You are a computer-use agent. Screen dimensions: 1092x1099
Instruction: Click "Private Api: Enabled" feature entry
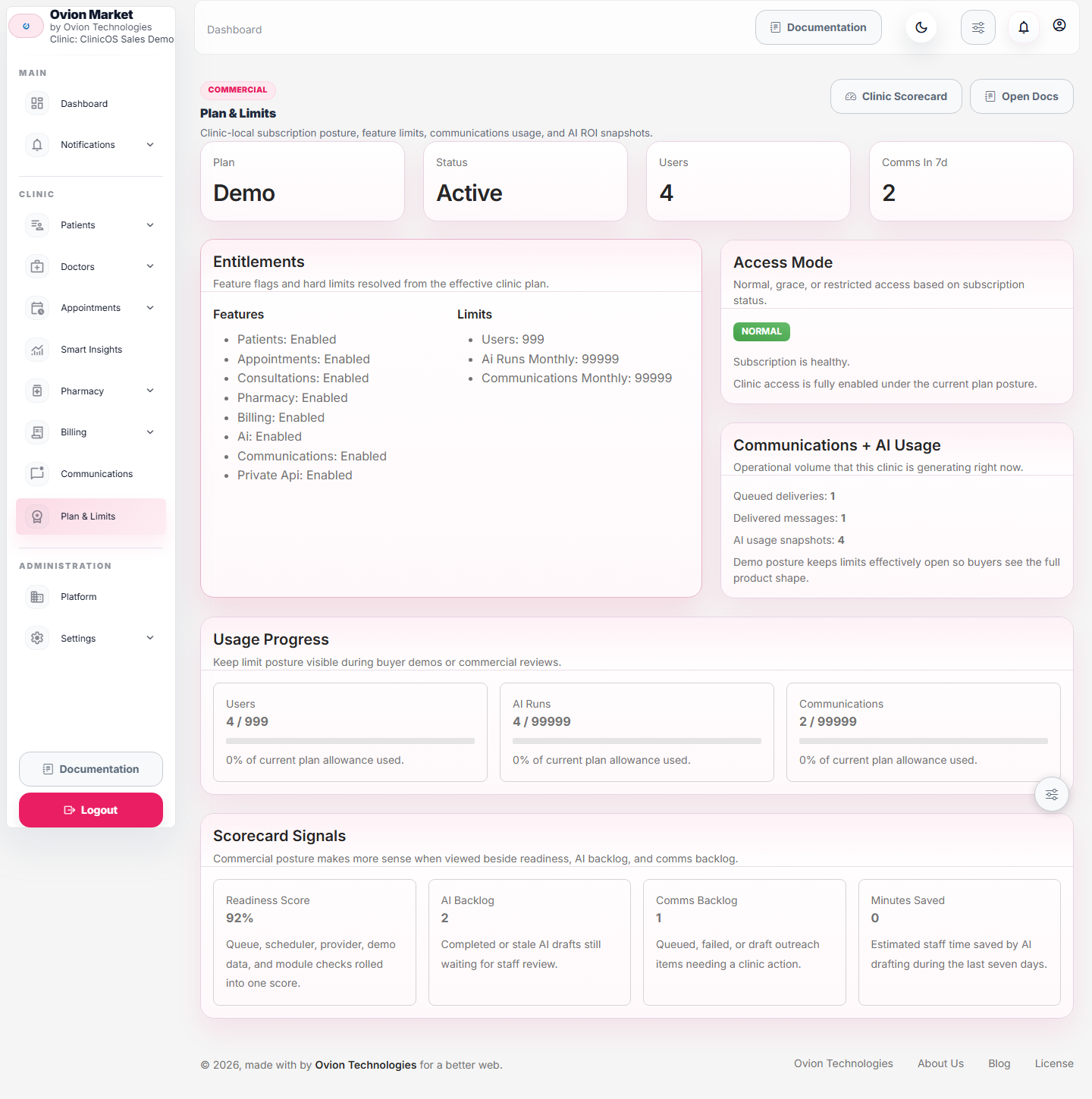pos(295,476)
